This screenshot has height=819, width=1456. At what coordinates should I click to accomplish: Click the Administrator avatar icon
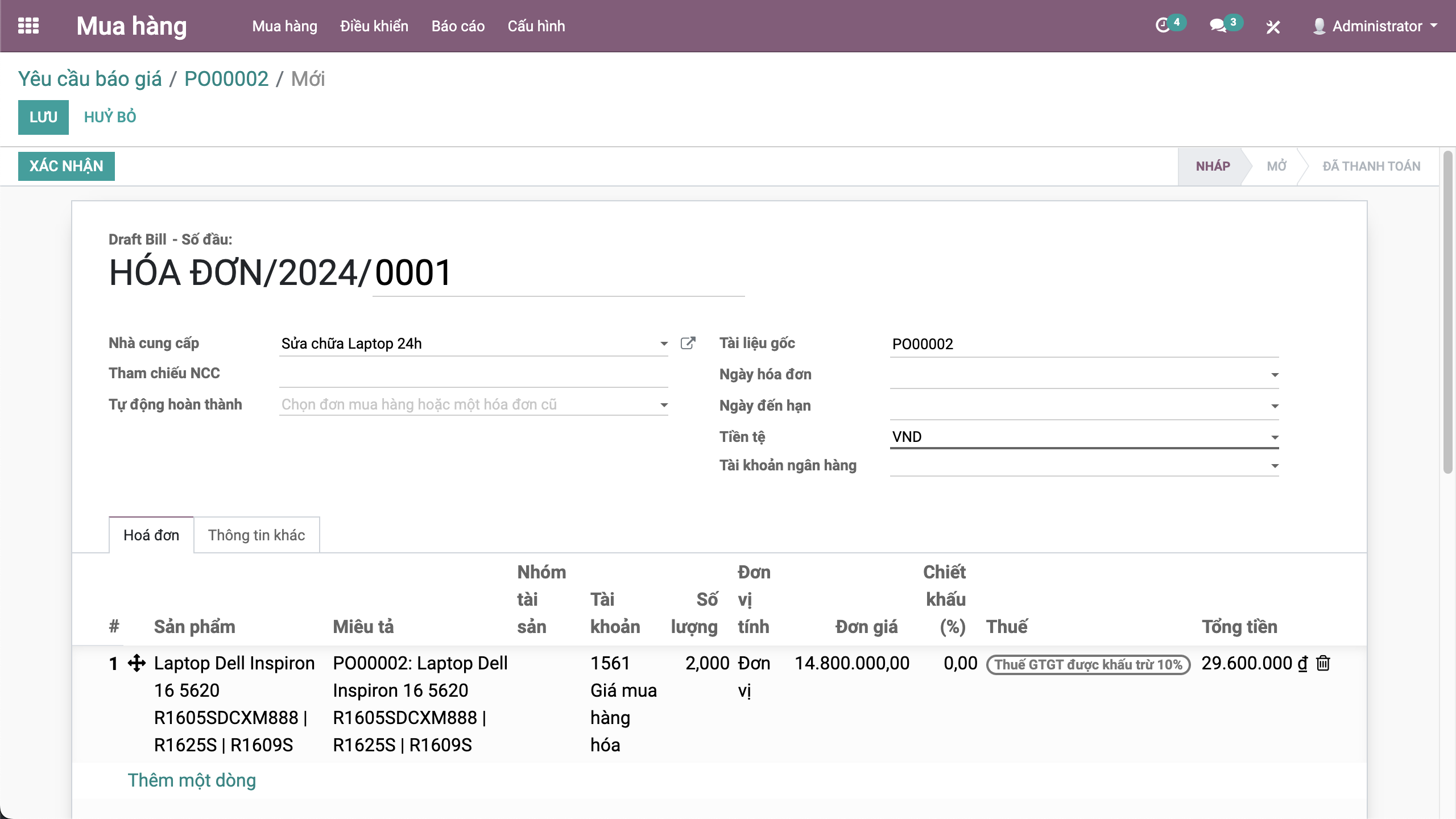pyautogui.click(x=1319, y=26)
